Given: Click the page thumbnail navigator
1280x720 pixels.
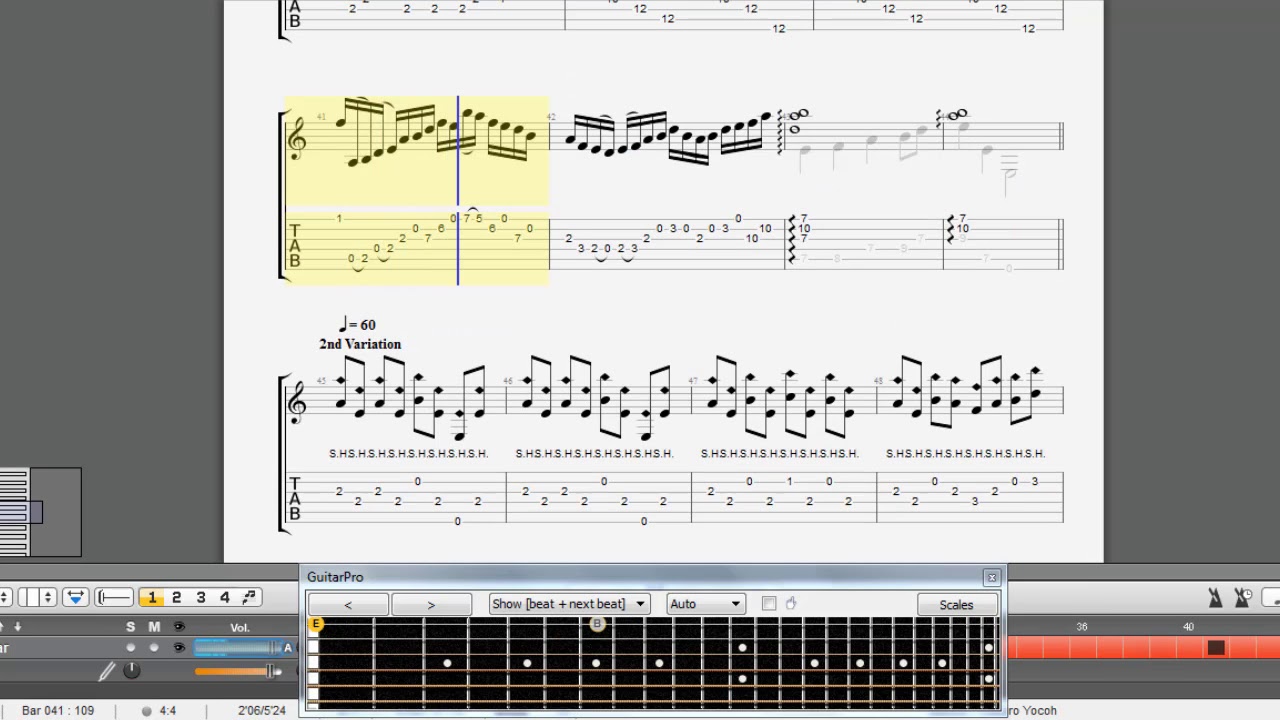Looking at the screenshot, I should point(40,512).
